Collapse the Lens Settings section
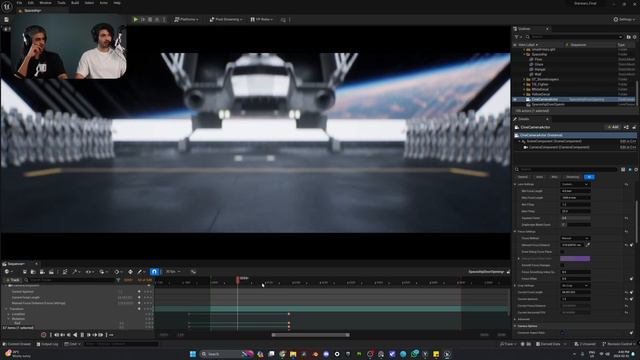This screenshot has width=640, height=360. 516,184
